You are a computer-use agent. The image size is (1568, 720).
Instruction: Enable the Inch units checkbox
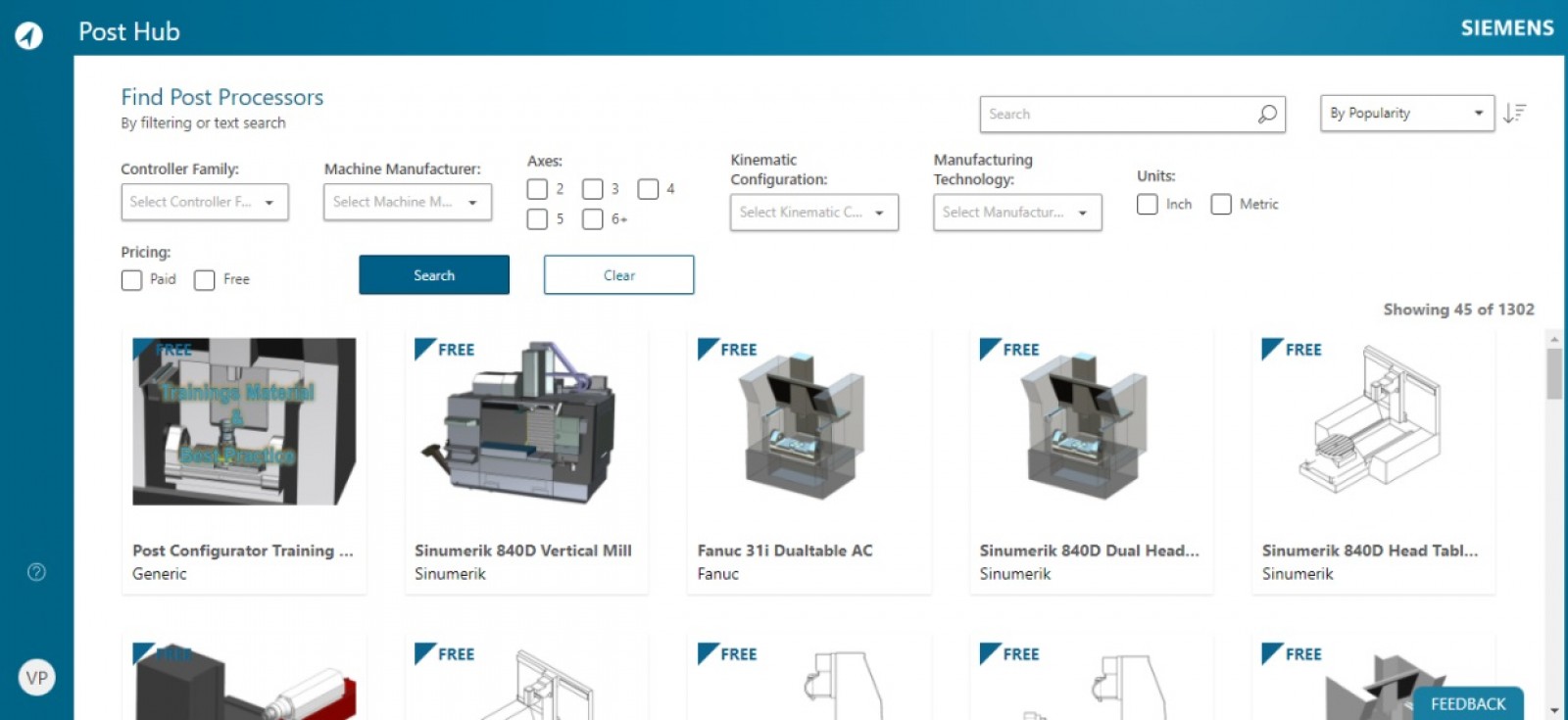(1148, 204)
